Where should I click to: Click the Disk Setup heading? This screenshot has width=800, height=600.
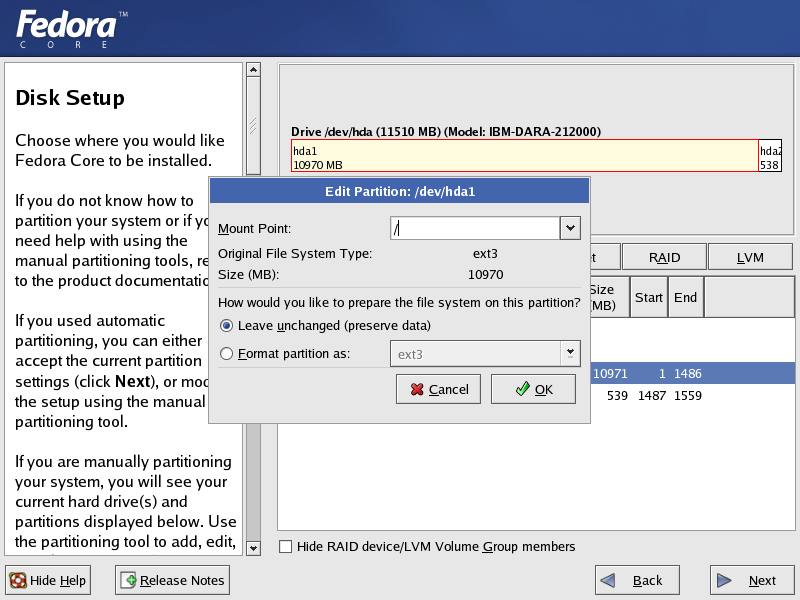pyautogui.click(x=70, y=98)
